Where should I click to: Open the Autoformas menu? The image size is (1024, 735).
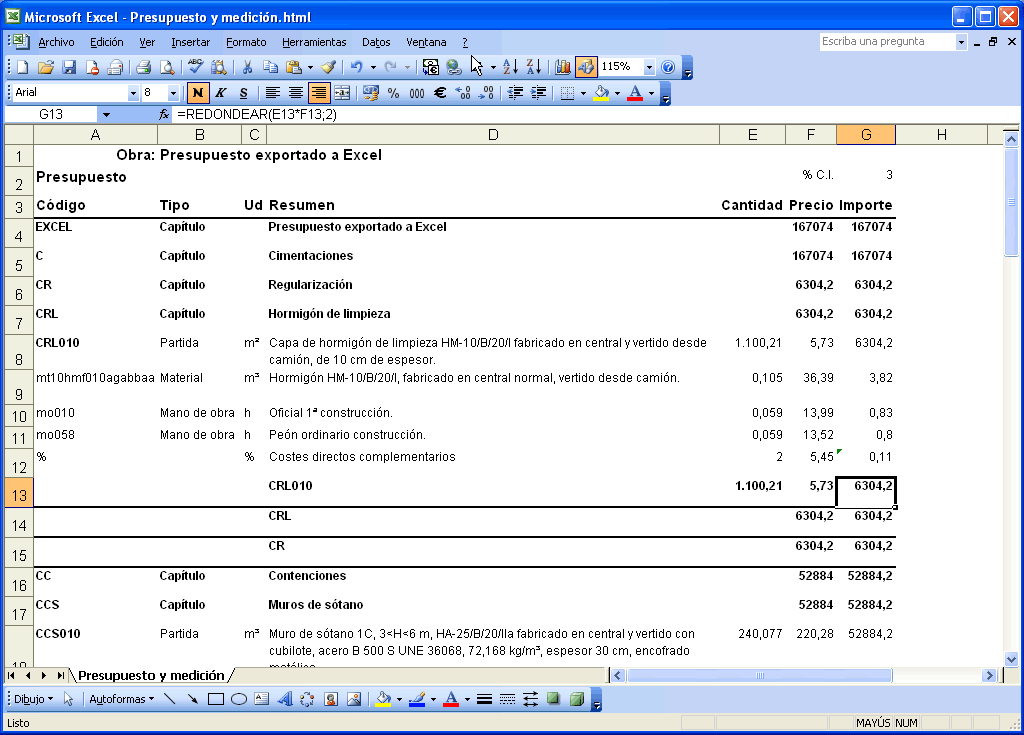click(x=121, y=699)
